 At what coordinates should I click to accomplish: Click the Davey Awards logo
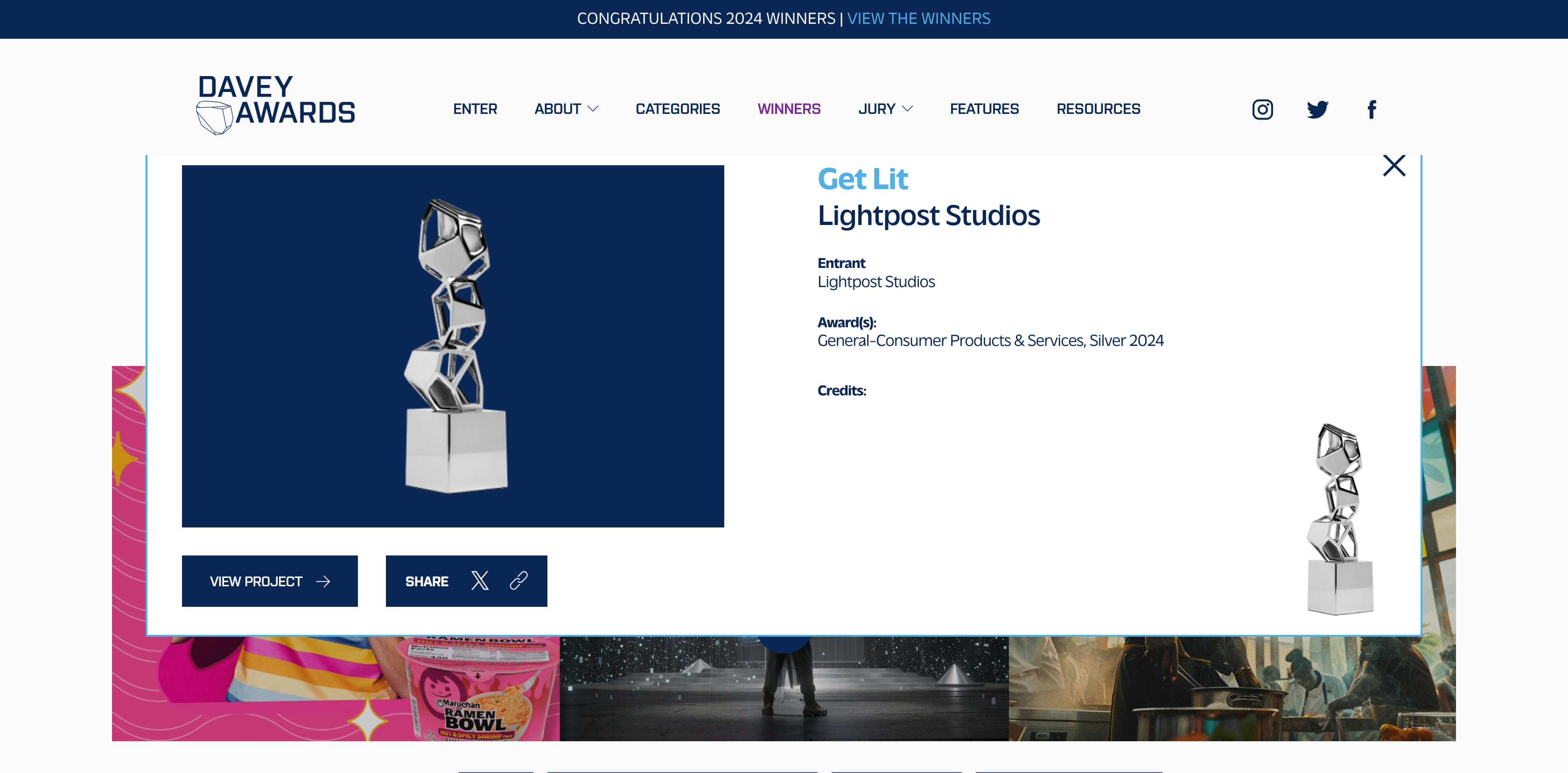point(276,104)
